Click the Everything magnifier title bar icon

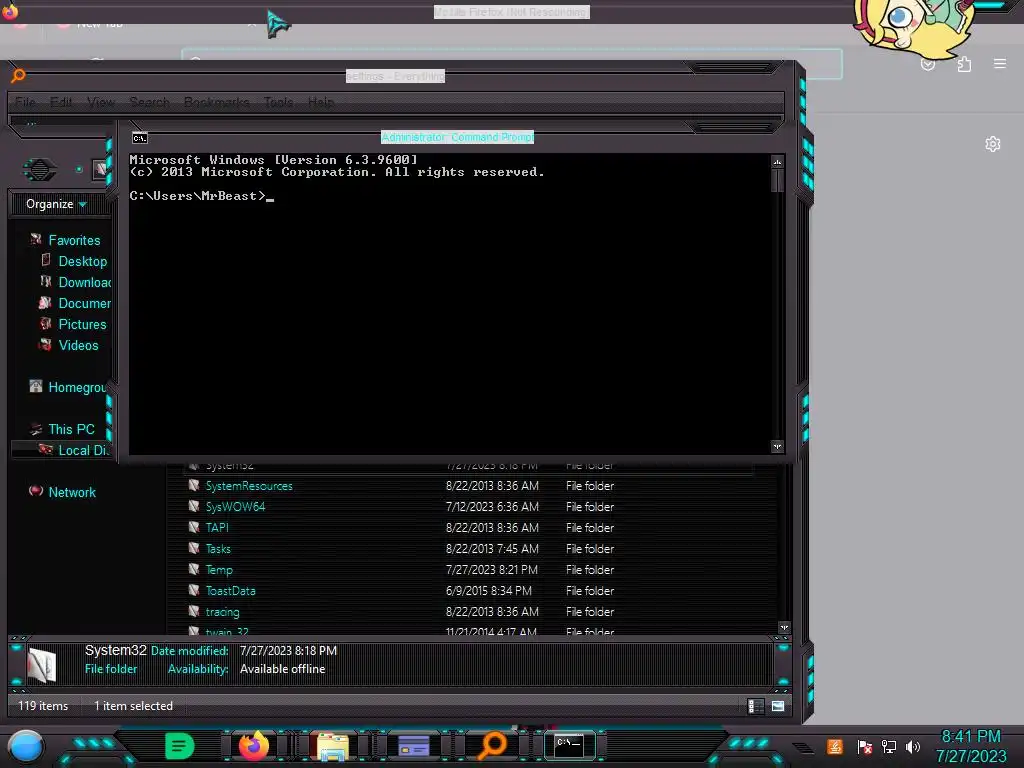coord(18,76)
